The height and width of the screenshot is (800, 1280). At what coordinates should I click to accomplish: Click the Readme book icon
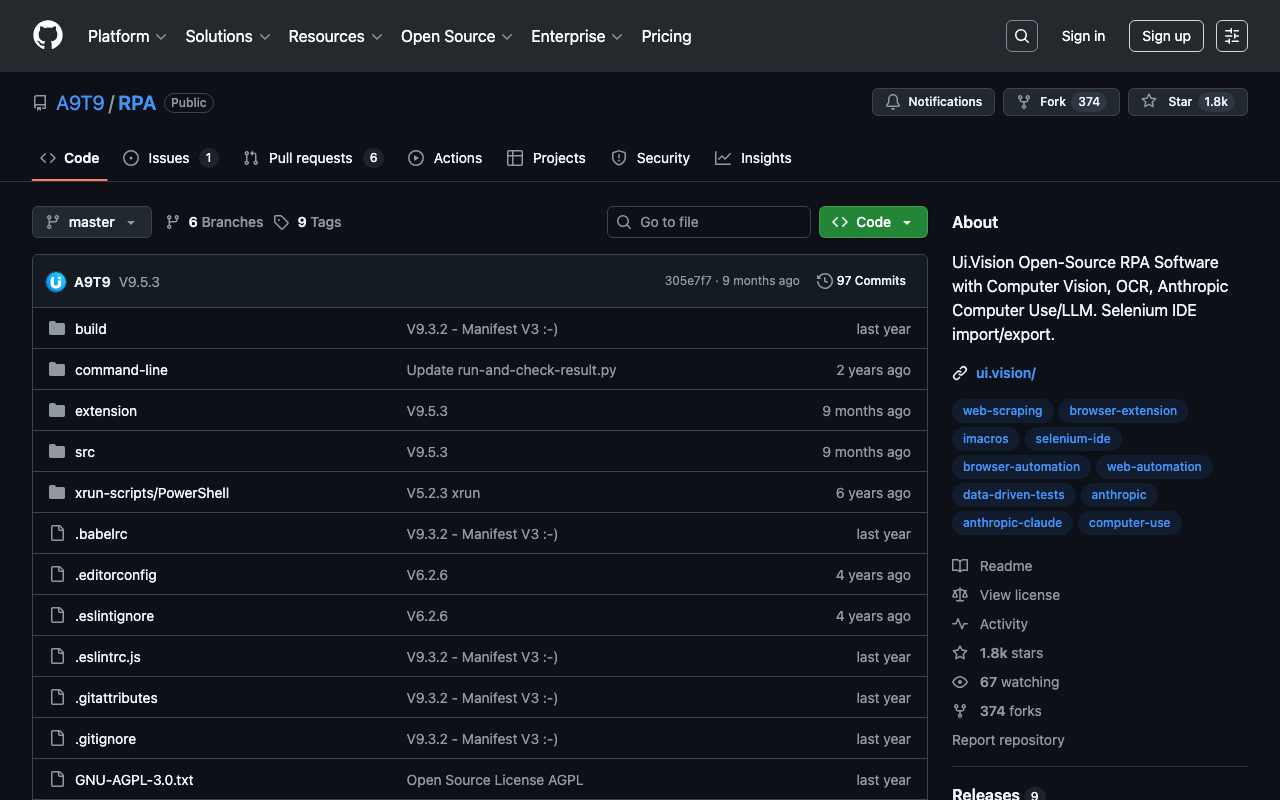960,566
